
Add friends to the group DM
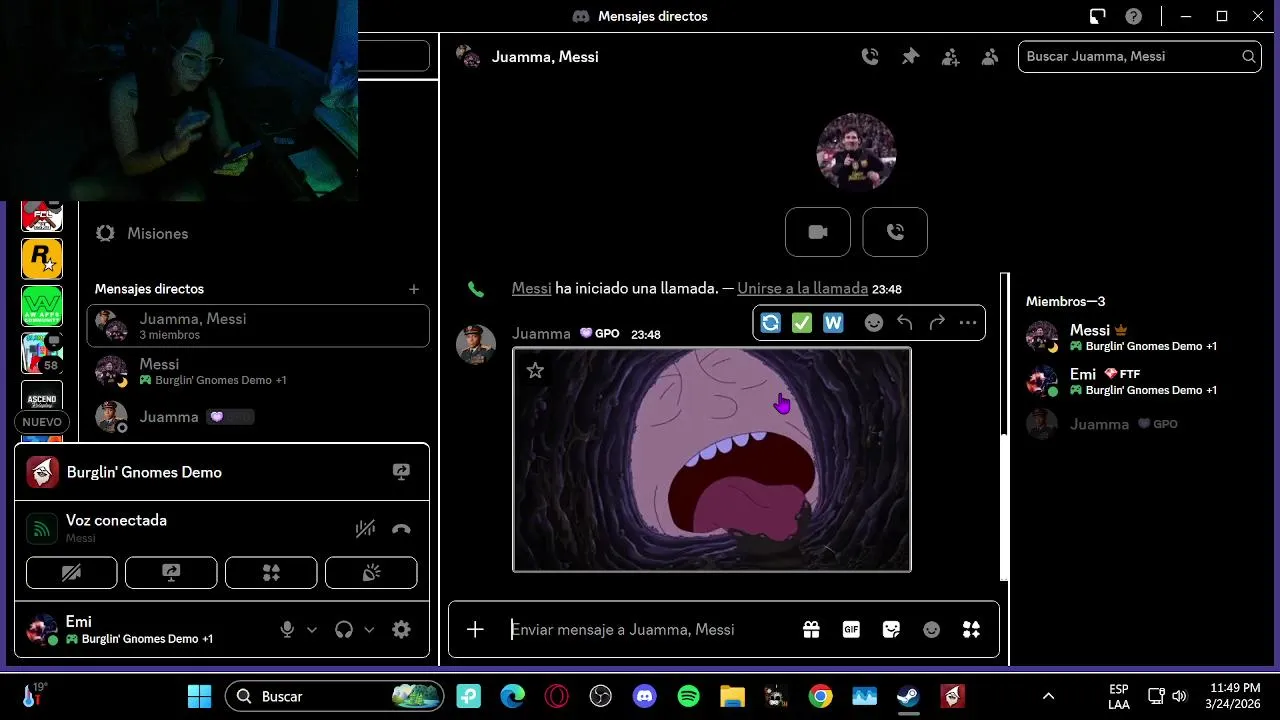click(950, 57)
